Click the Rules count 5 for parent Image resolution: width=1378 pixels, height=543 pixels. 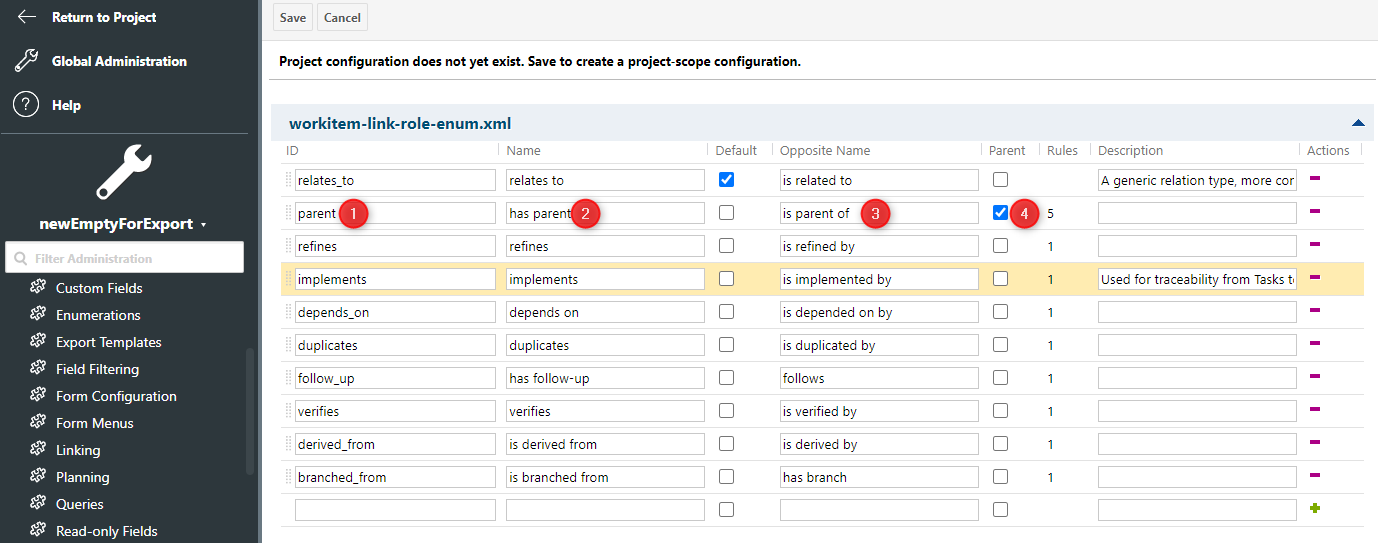coord(1050,213)
